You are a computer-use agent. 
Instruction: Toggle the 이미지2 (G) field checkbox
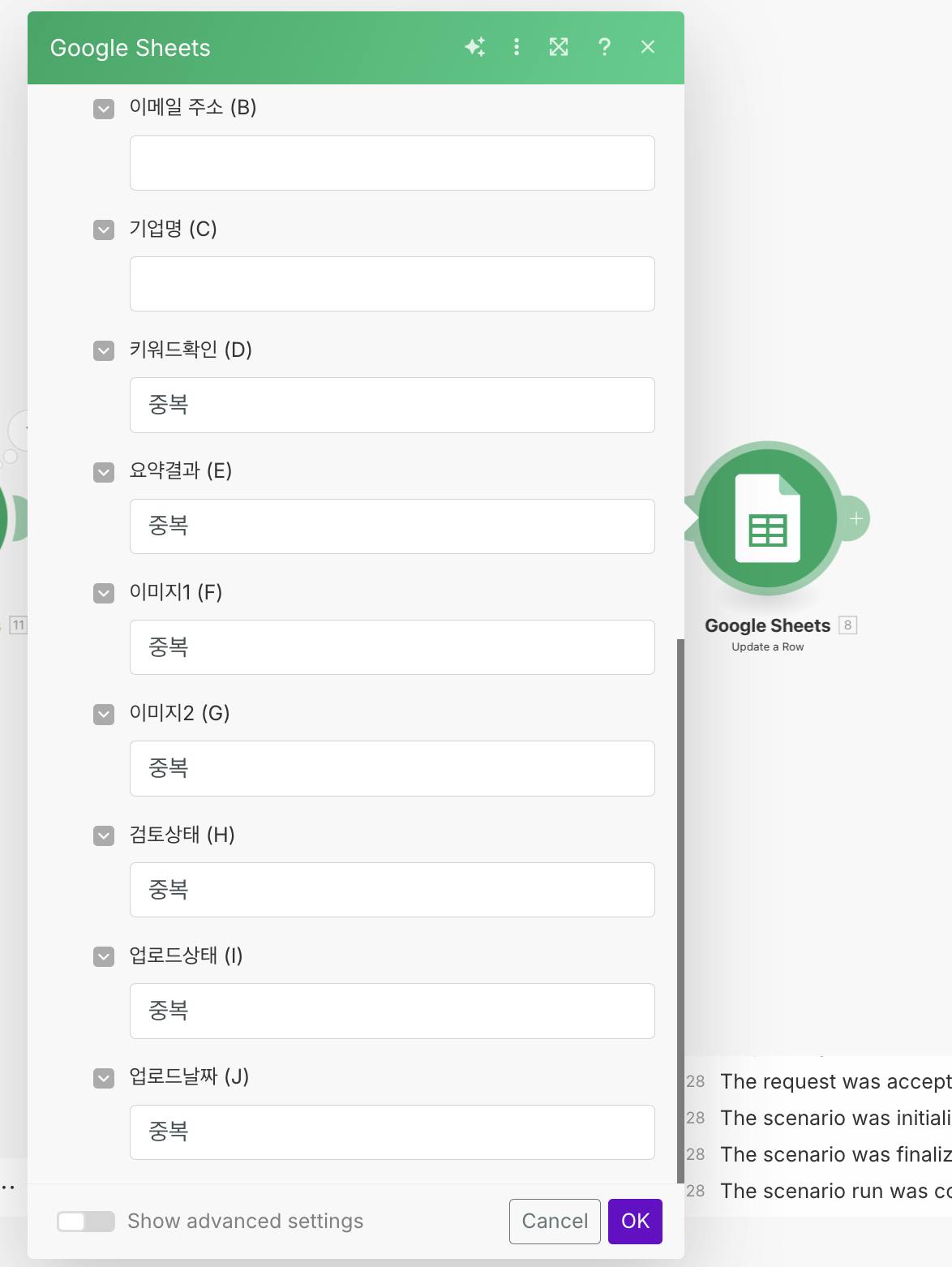click(x=104, y=715)
